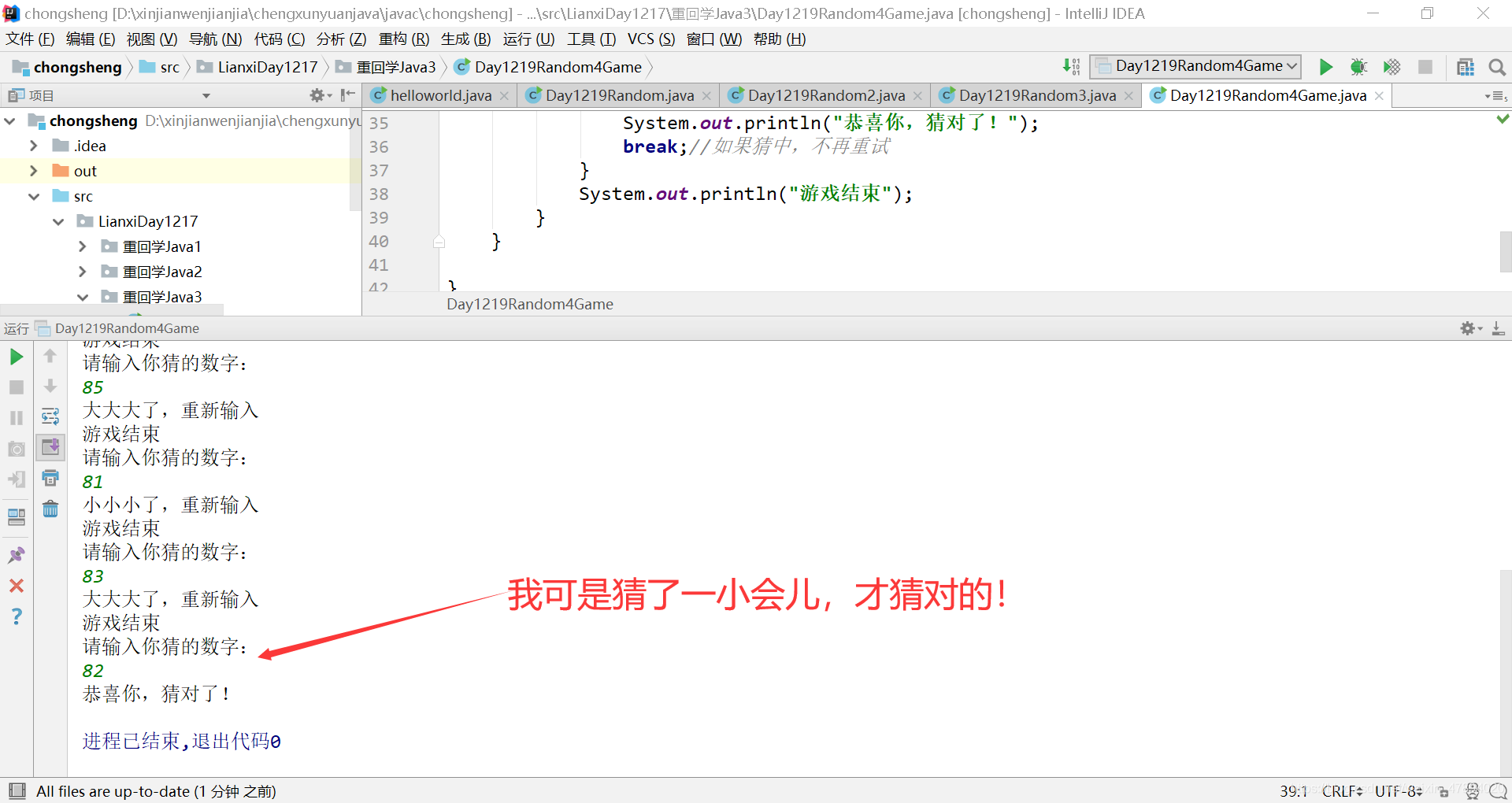The height and width of the screenshot is (803, 1512).
Task: Open Run panel gear settings
Action: pyautogui.click(x=1470, y=328)
